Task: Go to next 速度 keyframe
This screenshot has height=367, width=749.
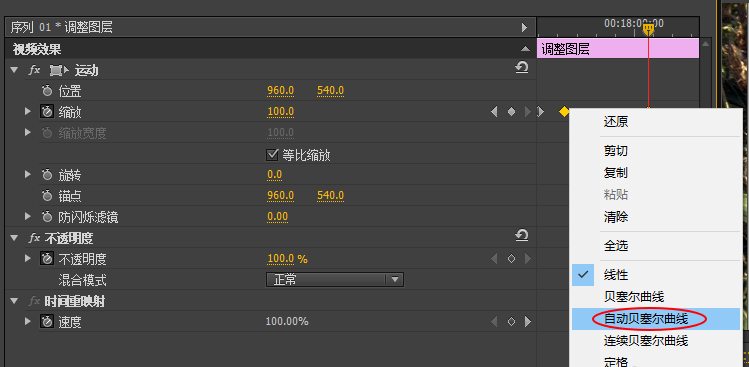Action: tap(528, 322)
